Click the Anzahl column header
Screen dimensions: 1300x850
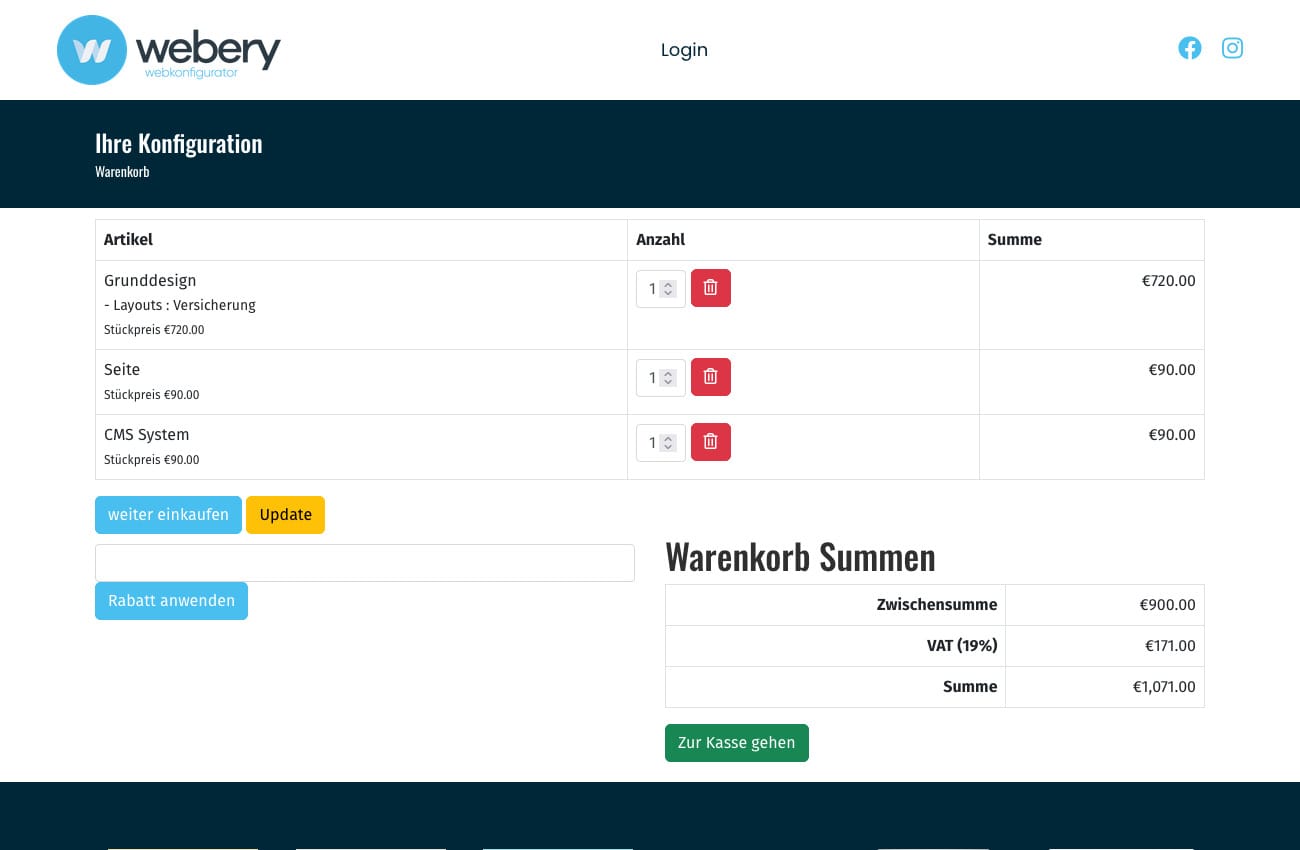point(661,240)
